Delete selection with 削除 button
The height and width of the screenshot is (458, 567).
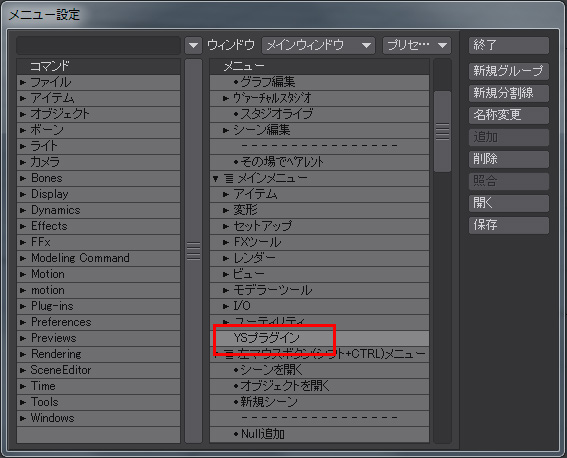coord(508,159)
